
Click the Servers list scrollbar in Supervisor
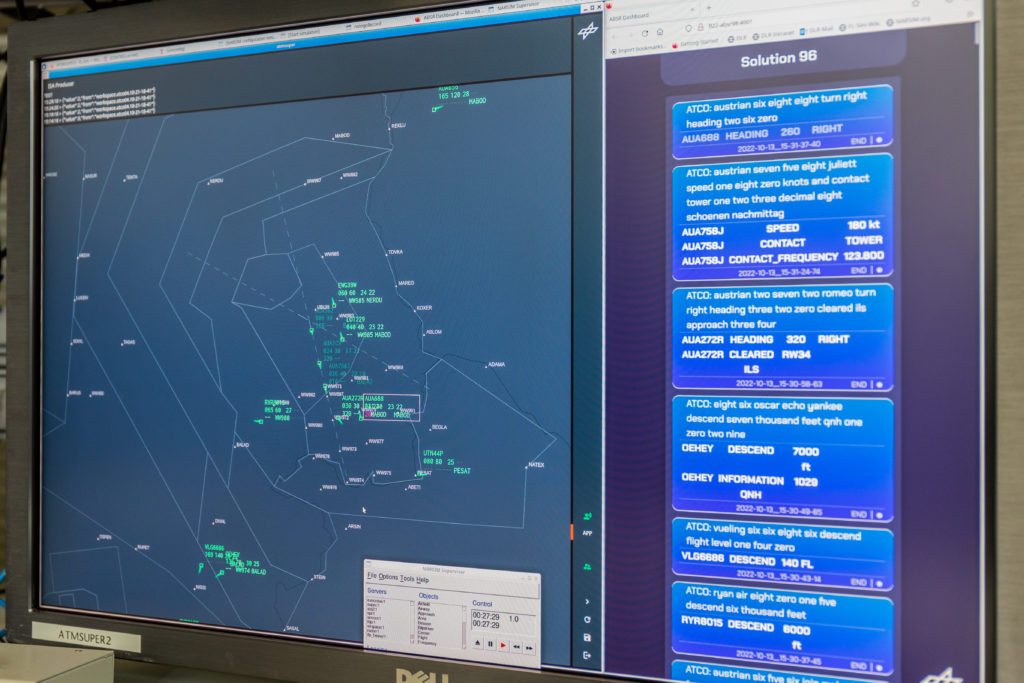pos(413,621)
